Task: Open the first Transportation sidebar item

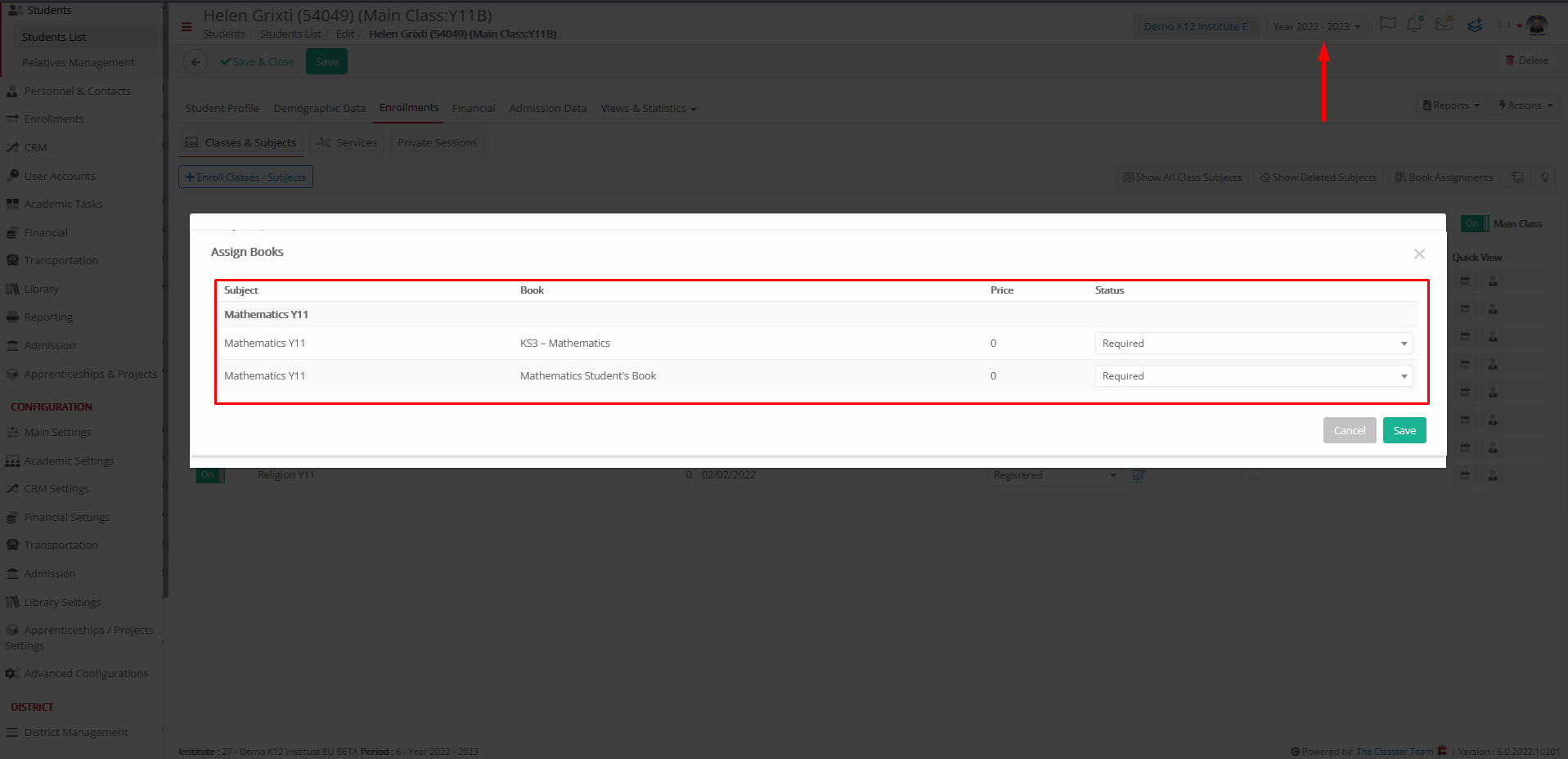Action: (x=61, y=260)
